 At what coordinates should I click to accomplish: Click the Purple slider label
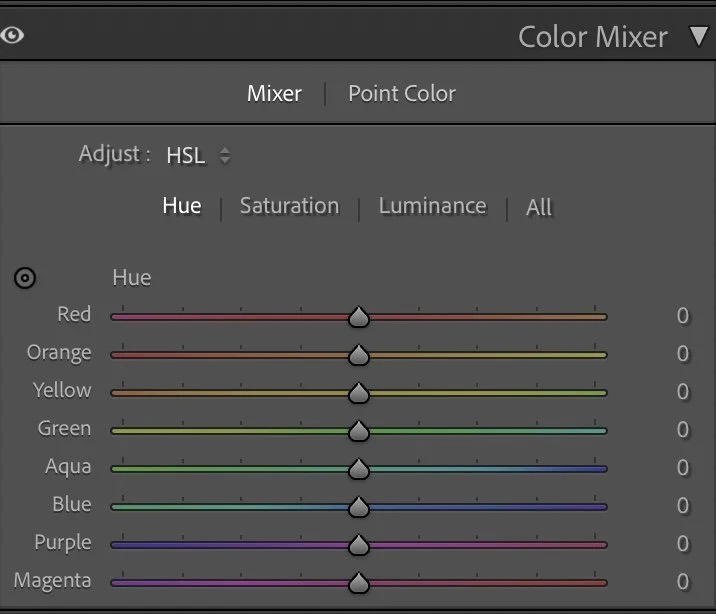pos(63,543)
